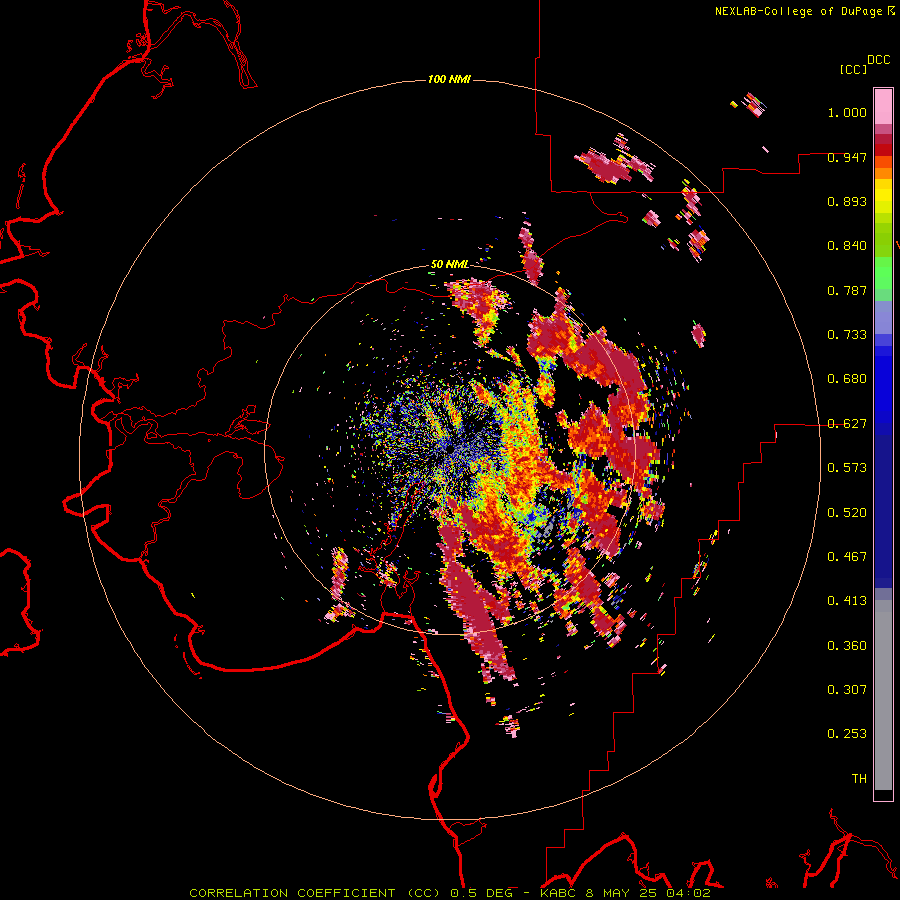This screenshot has width=900, height=900.
Task: Click the 0.947 legend value
Action: pyautogui.click(x=847, y=157)
